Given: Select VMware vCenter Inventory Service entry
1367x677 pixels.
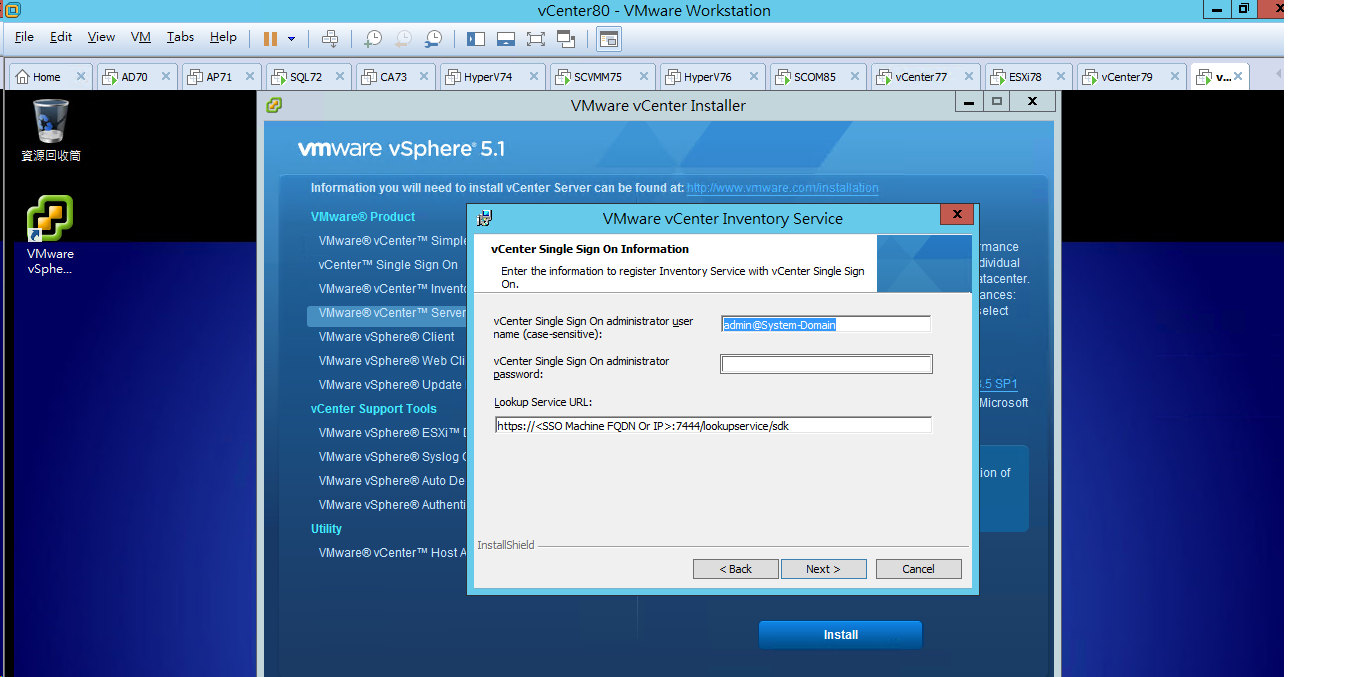Looking at the screenshot, I should pyautogui.click(x=392, y=289).
